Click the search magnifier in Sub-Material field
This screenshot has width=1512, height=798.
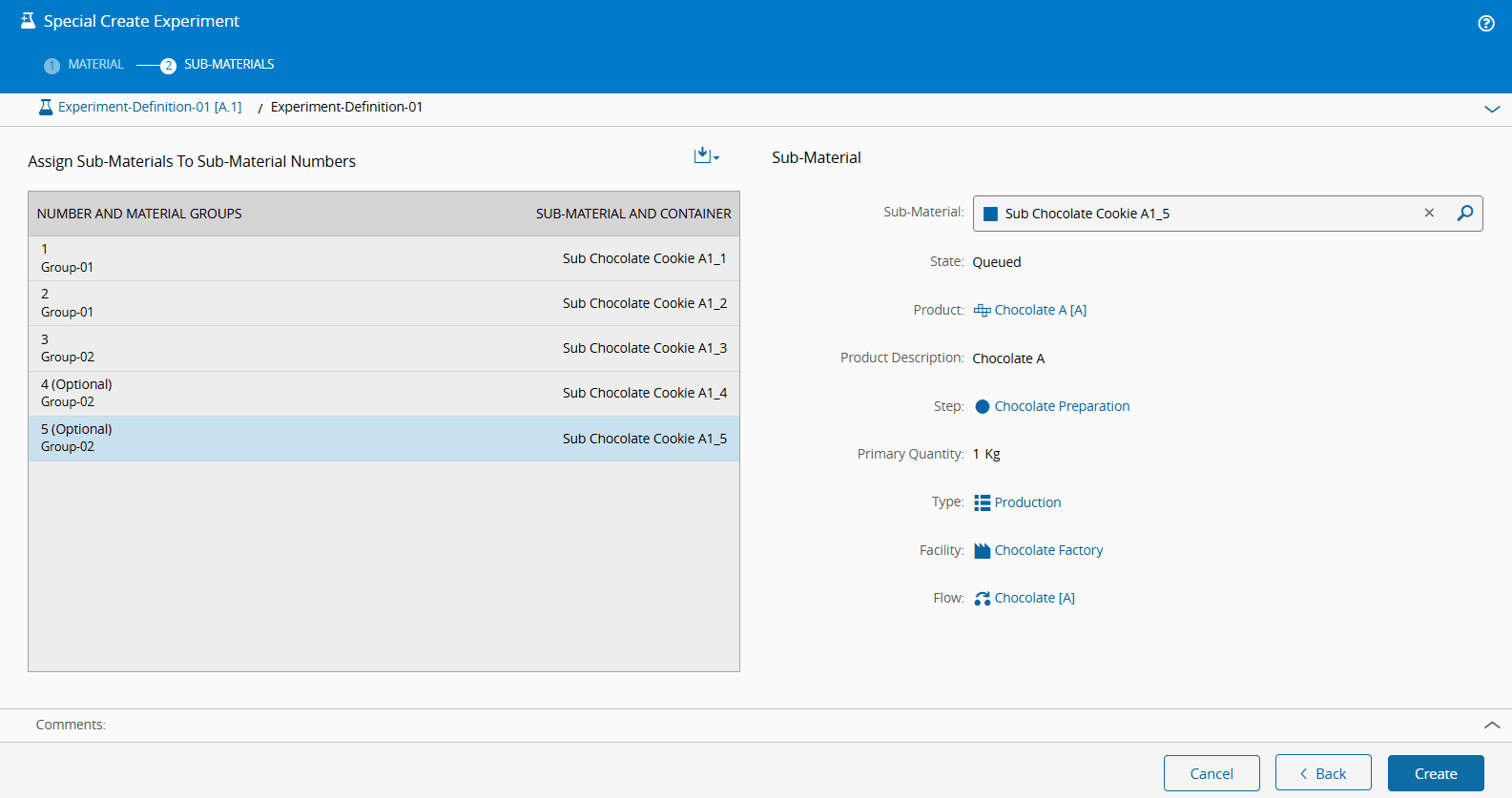1464,214
